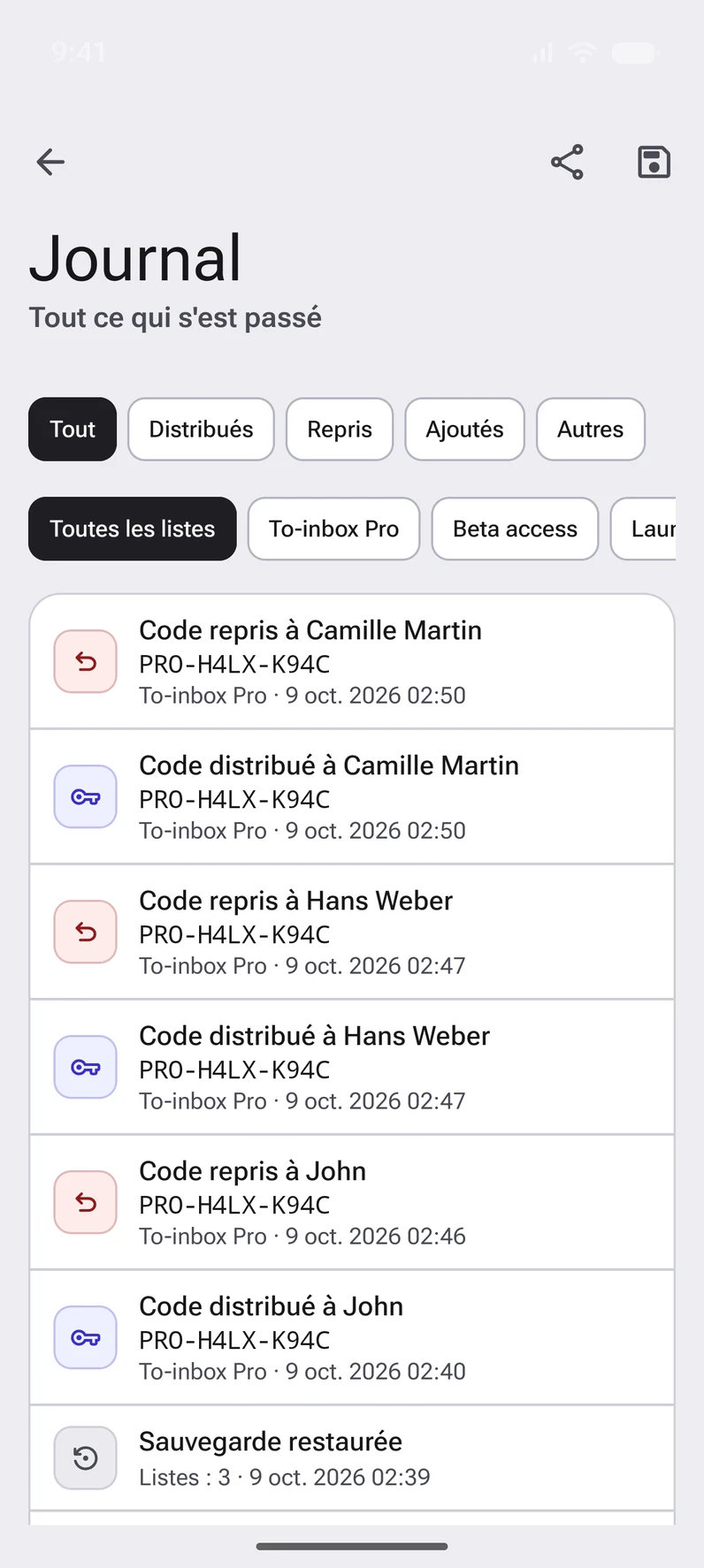Filter by Repris entries
The width and height of the screenshot is (704, 1568).
(340, 430)
